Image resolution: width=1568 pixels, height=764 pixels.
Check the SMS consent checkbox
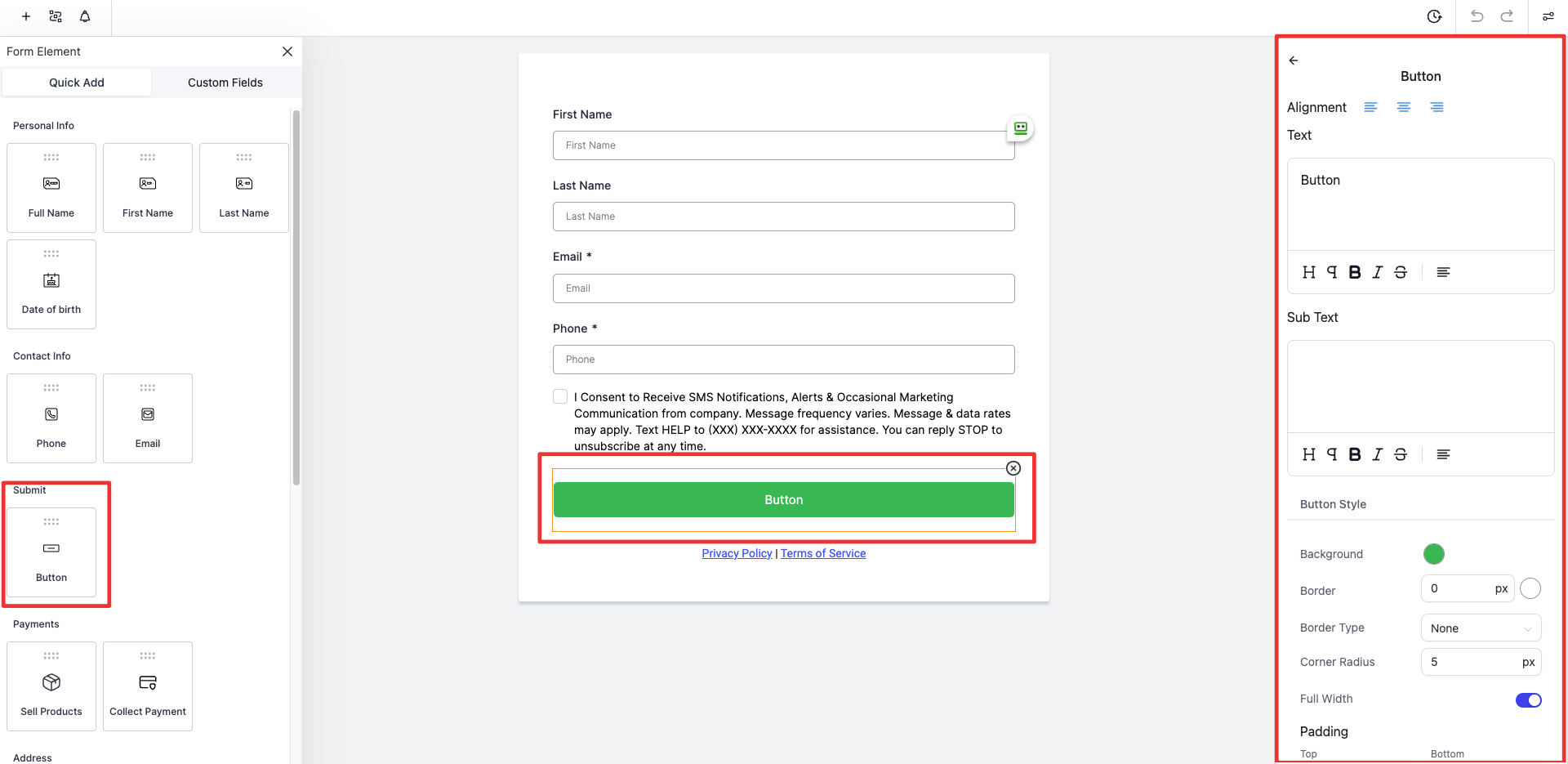click(x=560, y=397)
